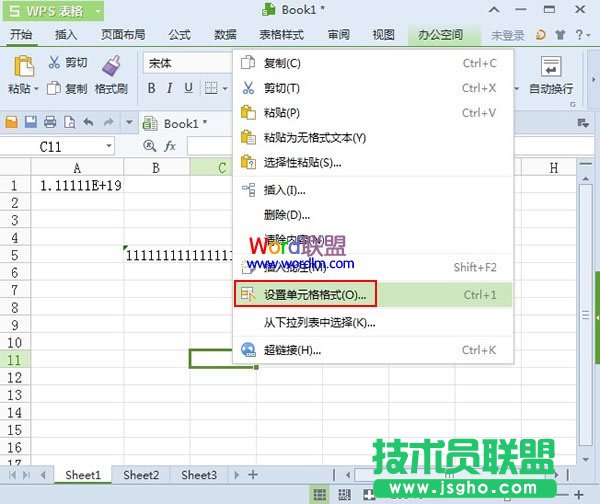The height and width of the screenshot is (504, 600).
Task: Click the Cut scissors icon in ribbon
Action: [54, 62]
